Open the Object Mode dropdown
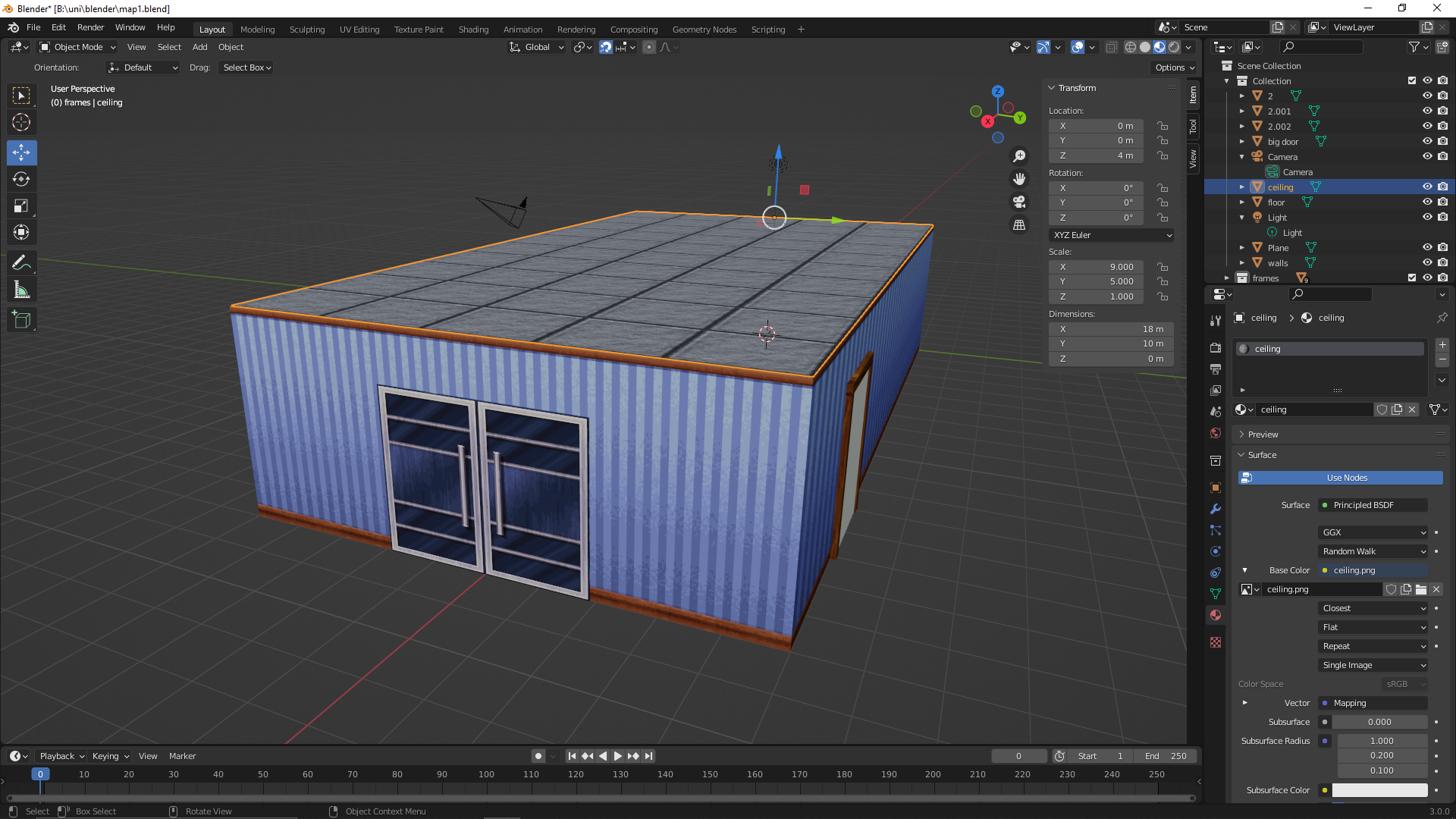The image size is (1456, 819). (77, 47)
